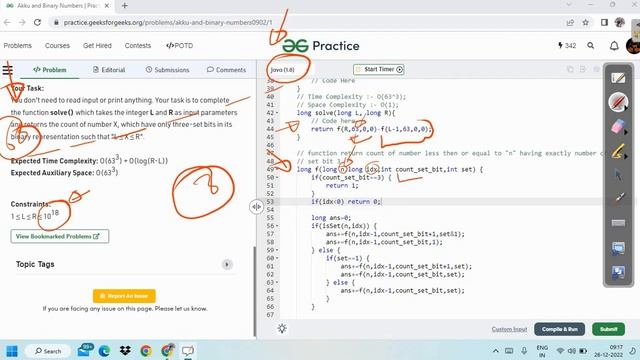This screenshot has width=640, height=360.
Task: Open the search magnifier in header
Action: pyautogui.click(x=591, y=46)
